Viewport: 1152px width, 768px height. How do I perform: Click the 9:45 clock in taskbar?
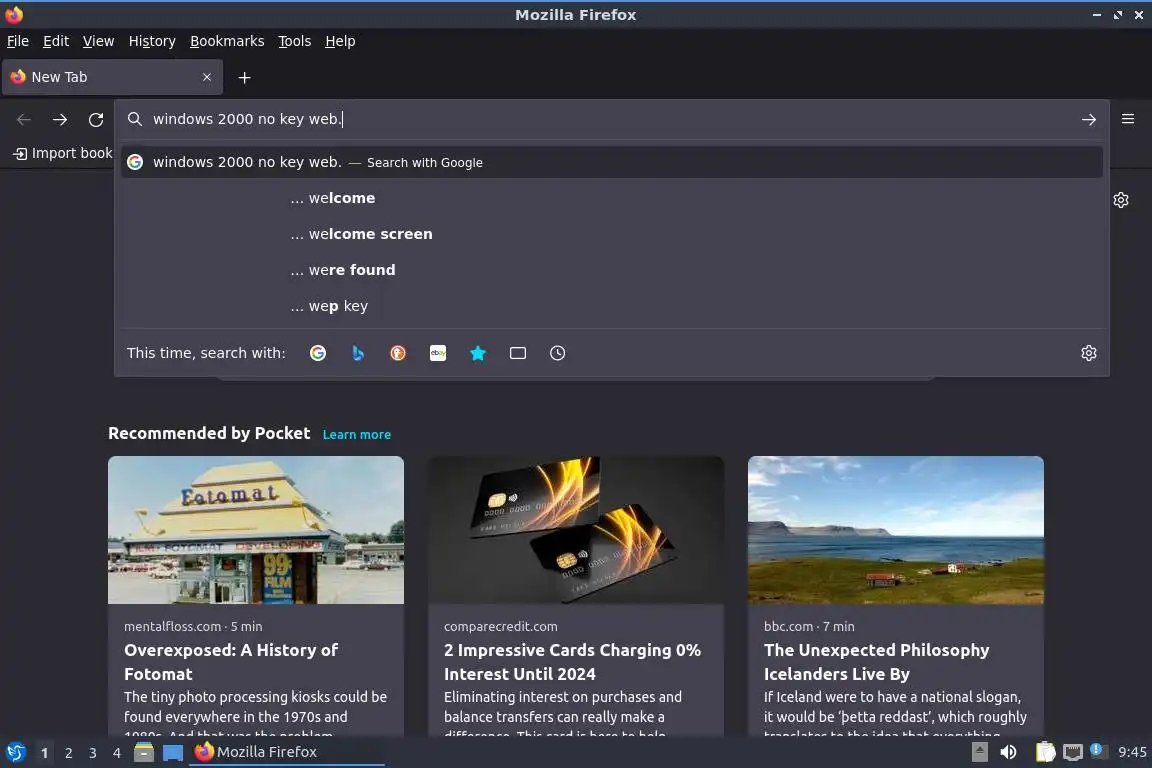[x=1132, y=752]
